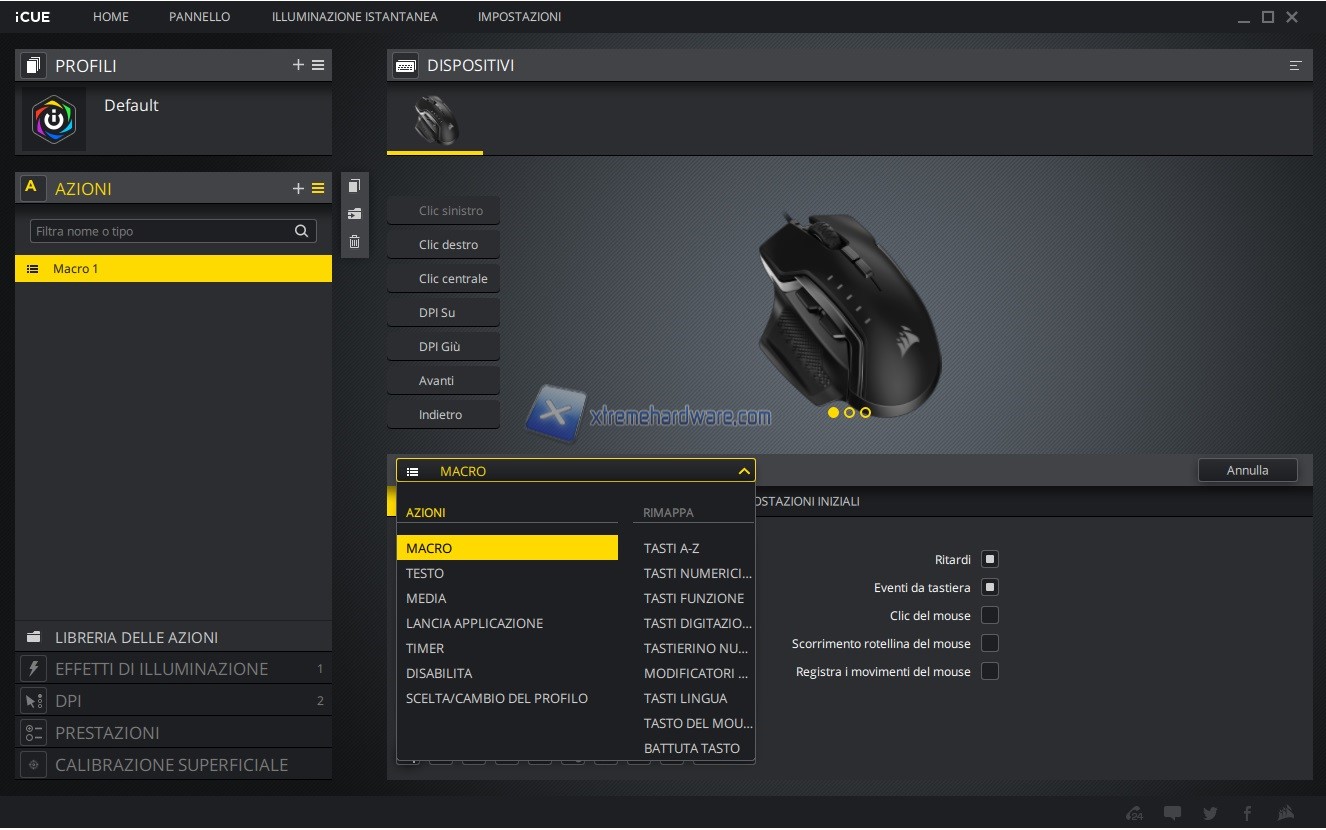Select Lancia Applicazione from the dropdown list

point(474,623)
